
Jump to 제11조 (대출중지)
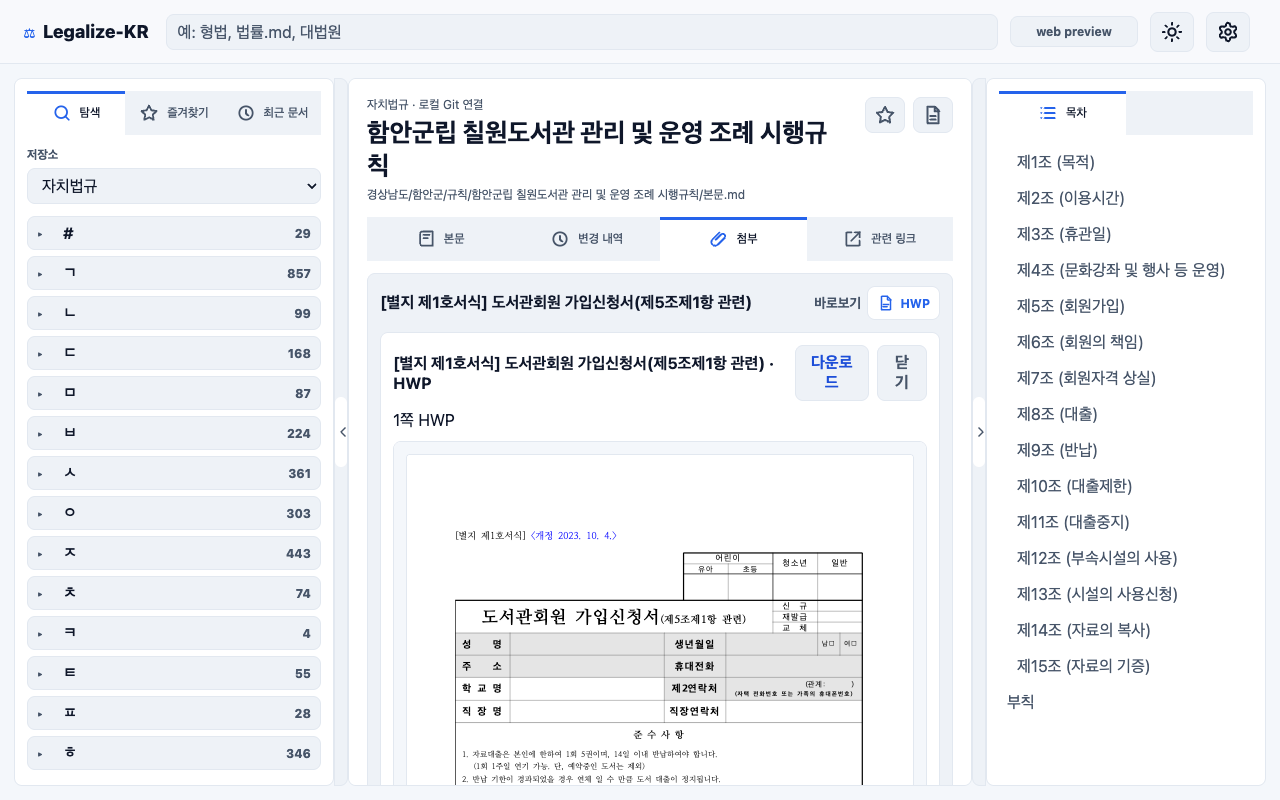coord(1073,522)
